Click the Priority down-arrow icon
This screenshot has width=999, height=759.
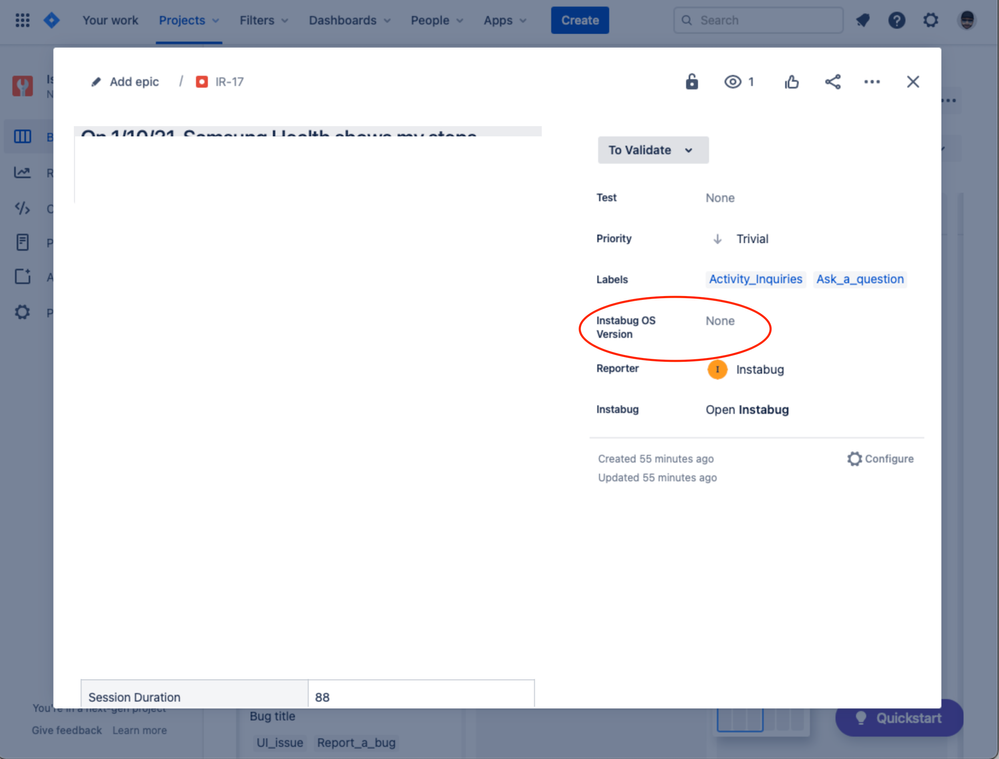tap(717, 239)
